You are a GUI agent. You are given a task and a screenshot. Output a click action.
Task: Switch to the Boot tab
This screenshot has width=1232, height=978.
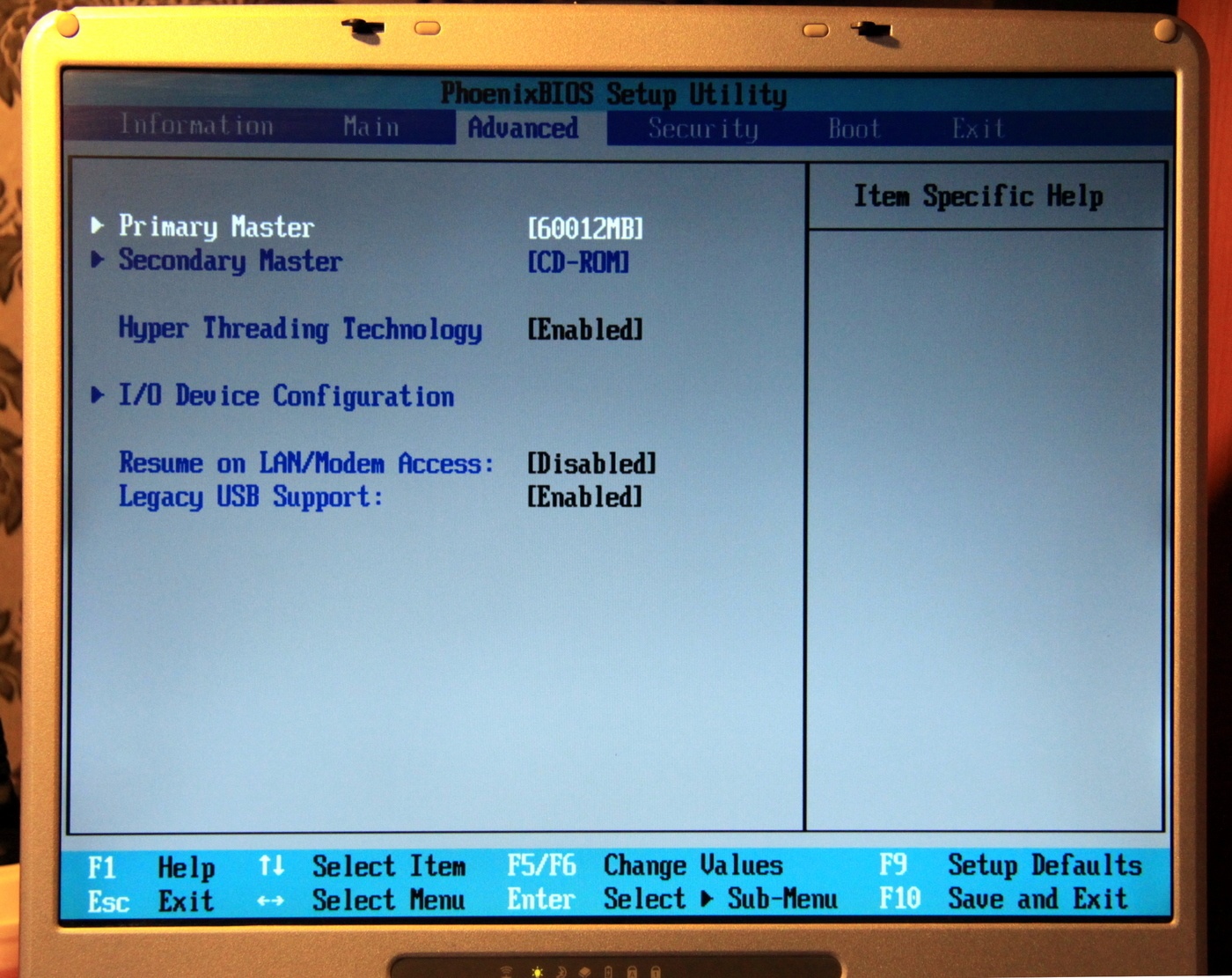pos(854,129)
